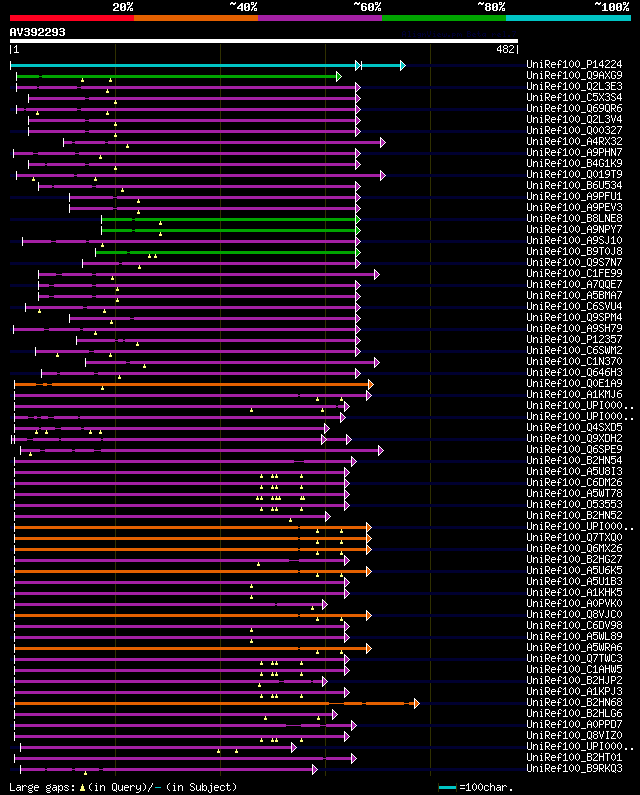Click the UniRef100_Q9SPM4 hit name
Image resolution: width=640 pixels, height=795 pixels.
point(574,317)
